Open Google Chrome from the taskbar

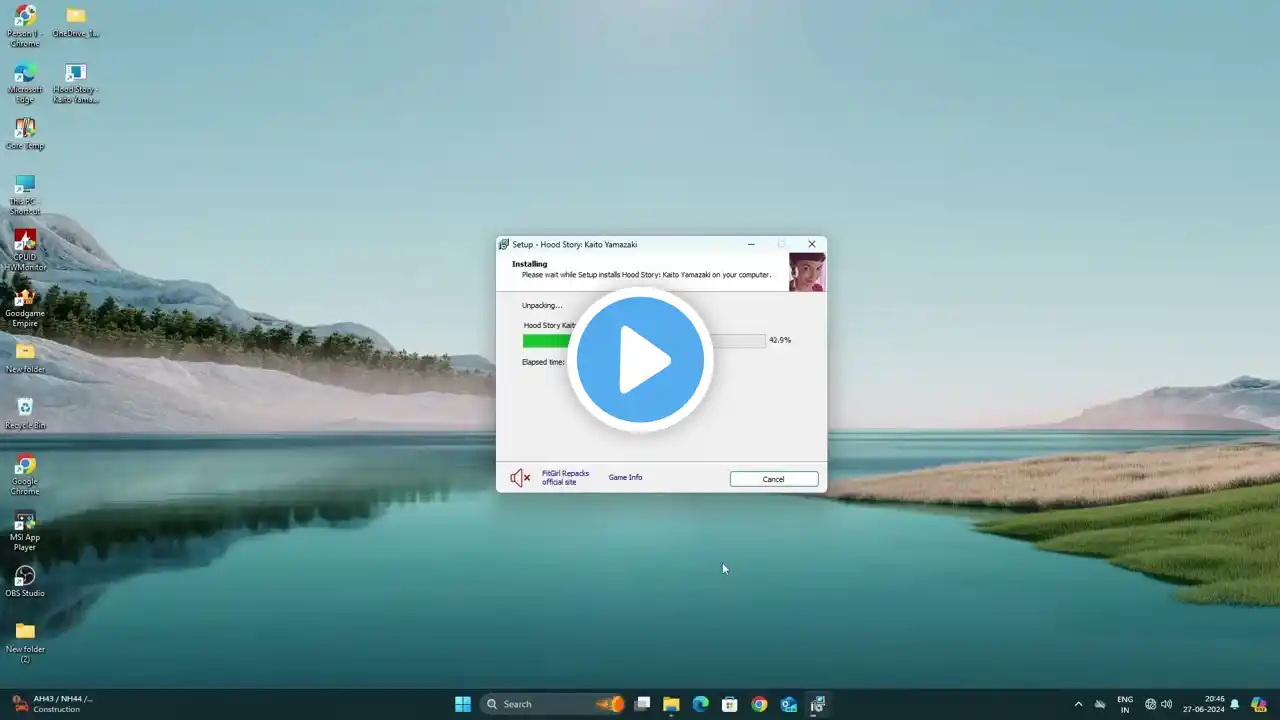pyautogui.click(x=759, y=704)
